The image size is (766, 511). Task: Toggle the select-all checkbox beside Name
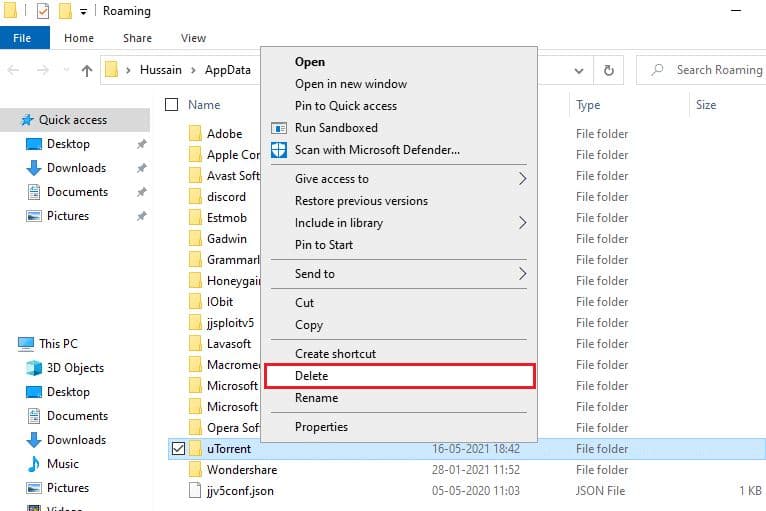click(x=171, y=105)
